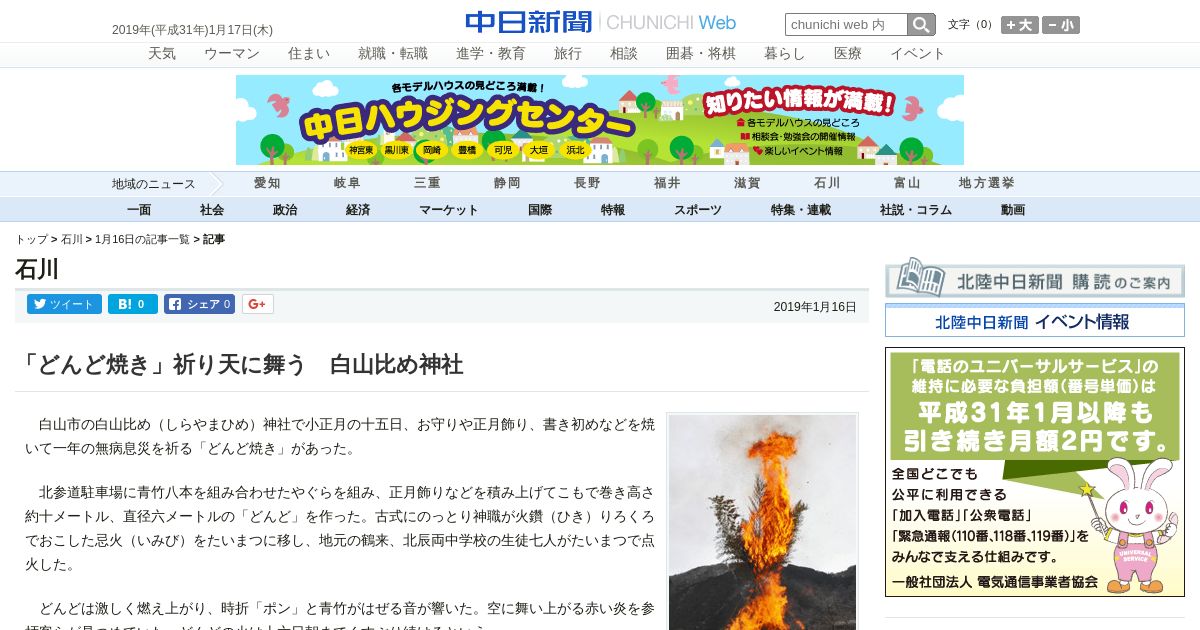1200x630 pixels.
Task: Go to 政治 news category
Action: (x=285, y=210)
